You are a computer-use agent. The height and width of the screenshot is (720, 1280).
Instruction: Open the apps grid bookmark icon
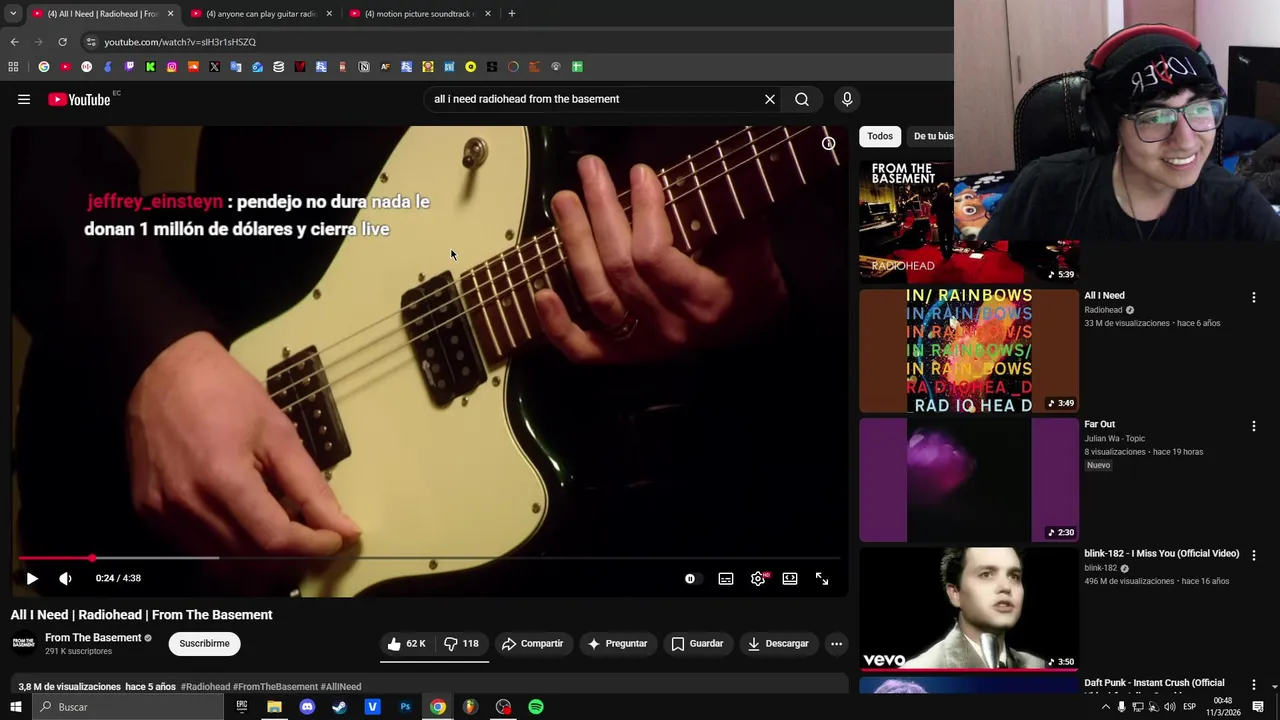click(13, 67)
